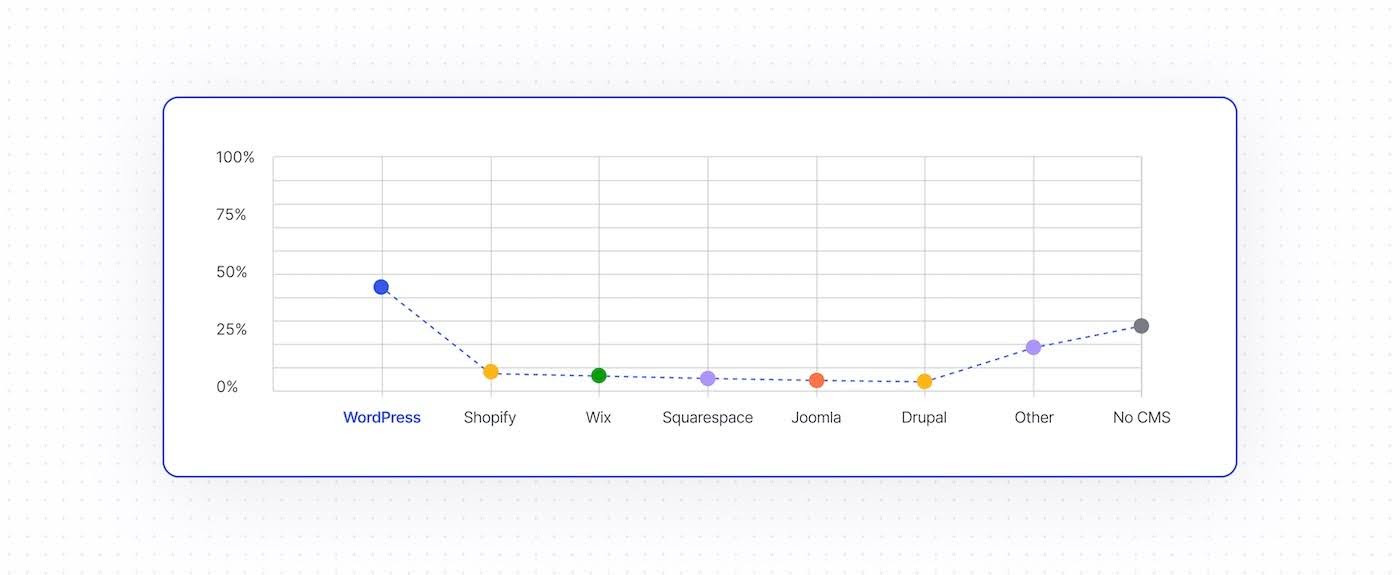The width and height of the screenshot is (1400, 575).
Task: Select the Joomla axis label
Action: tap(817, 418)
